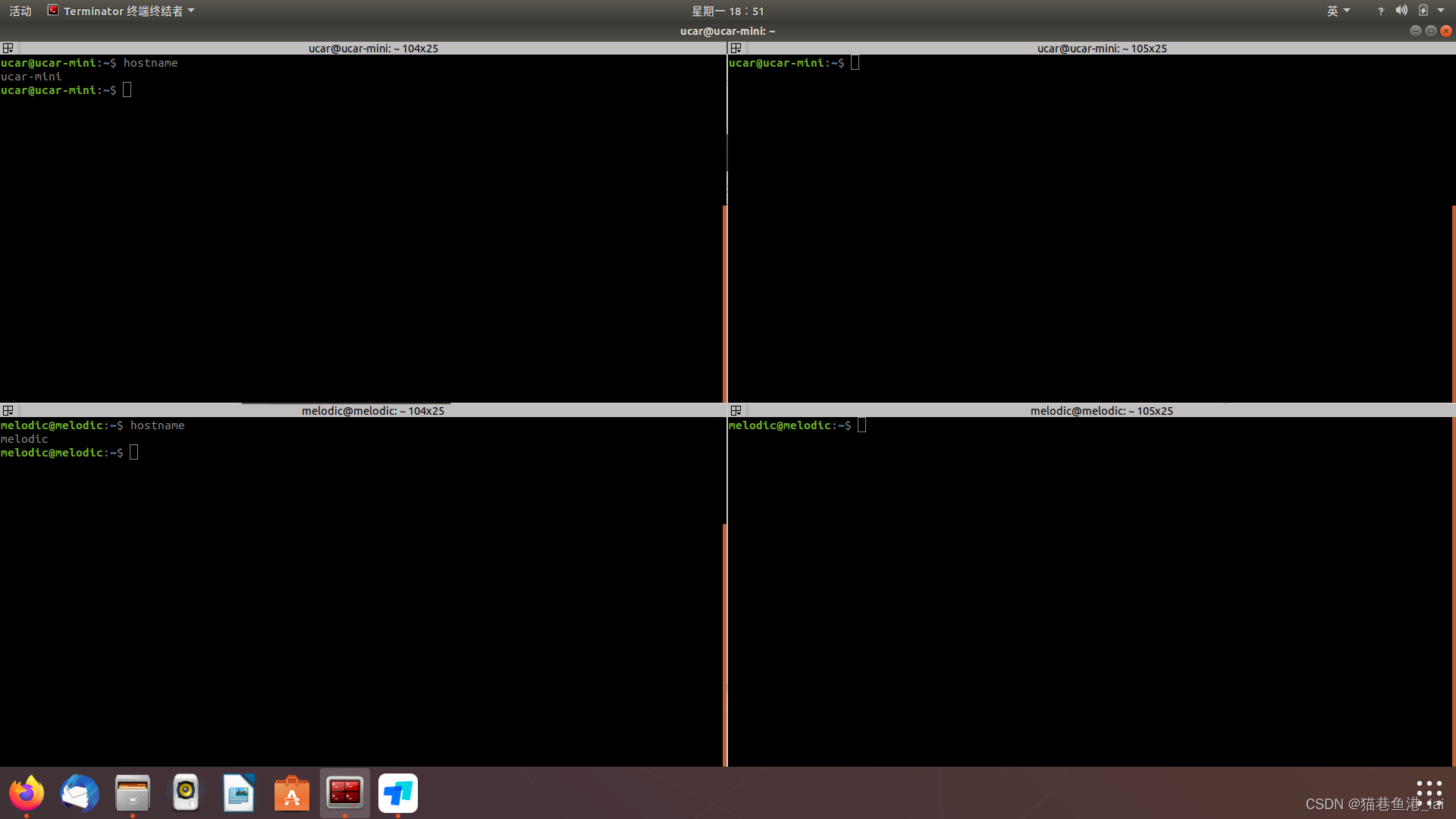Show the applications grid
The width and height of the screenshot is (1456, 819).
tap(1429, 793)
